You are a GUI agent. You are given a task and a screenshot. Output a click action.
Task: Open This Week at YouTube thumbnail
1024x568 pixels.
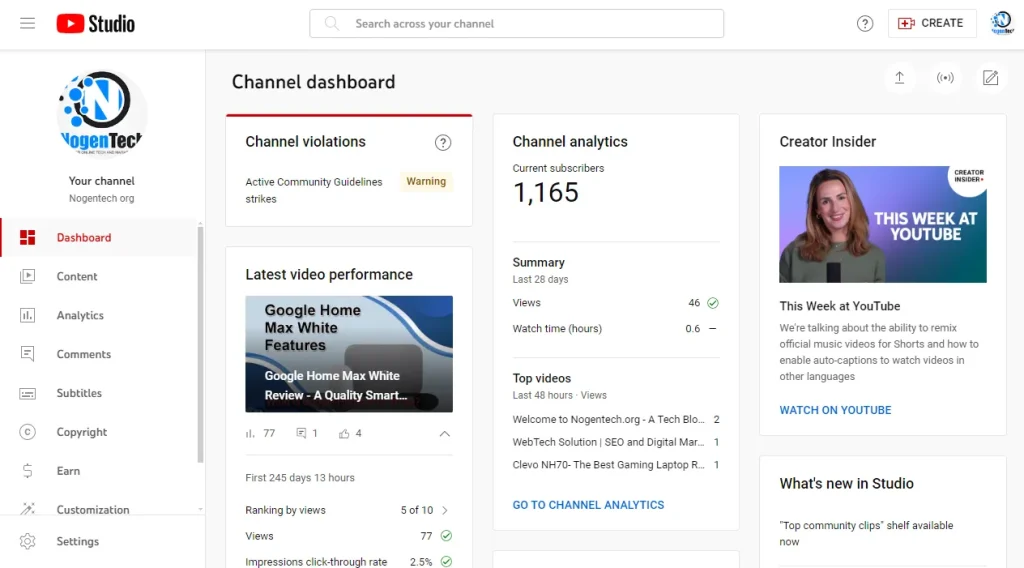pos(882,224)
